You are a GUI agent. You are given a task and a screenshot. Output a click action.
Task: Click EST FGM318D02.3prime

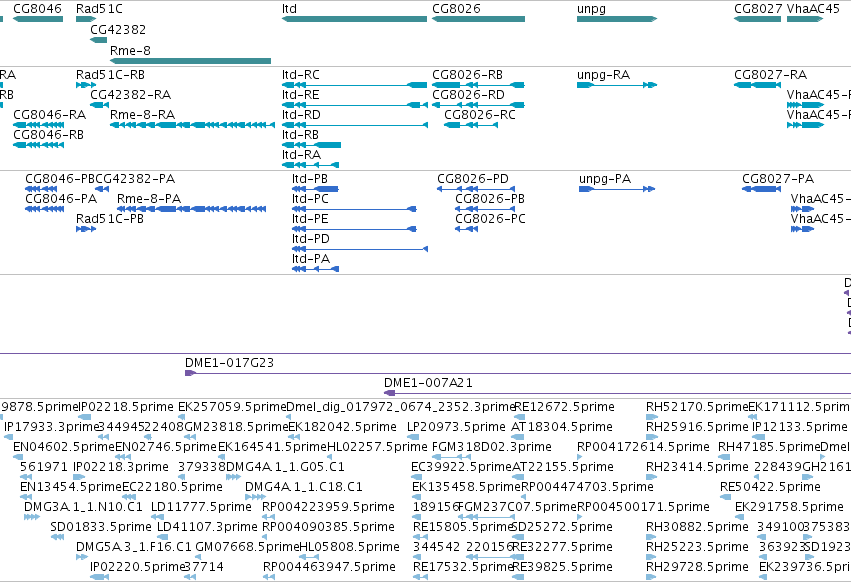(x=492, y=447)
